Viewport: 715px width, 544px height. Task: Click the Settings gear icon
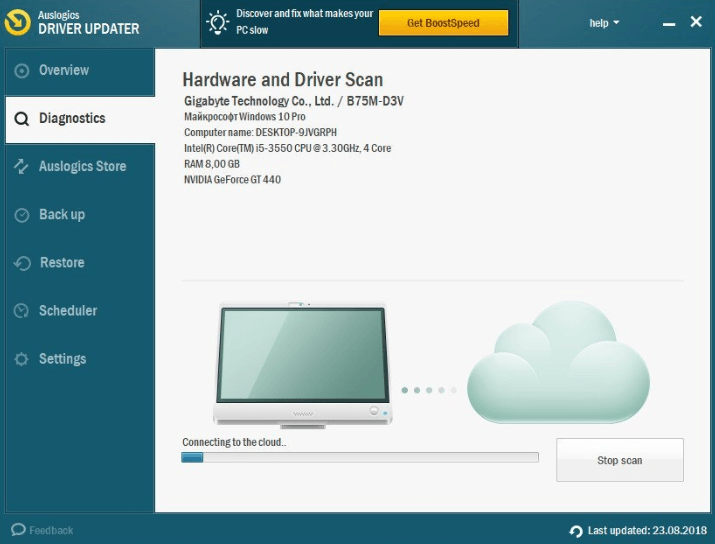21,359
